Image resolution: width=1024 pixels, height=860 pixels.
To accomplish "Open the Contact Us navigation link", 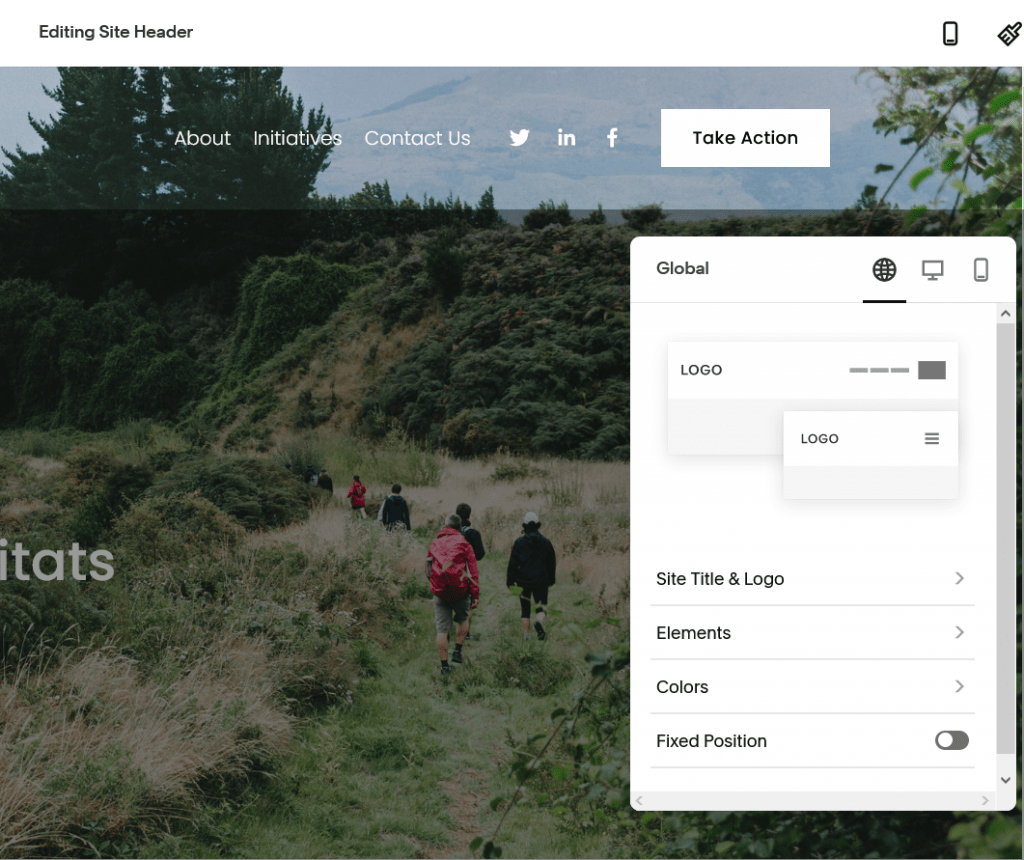I will (417, 138).
